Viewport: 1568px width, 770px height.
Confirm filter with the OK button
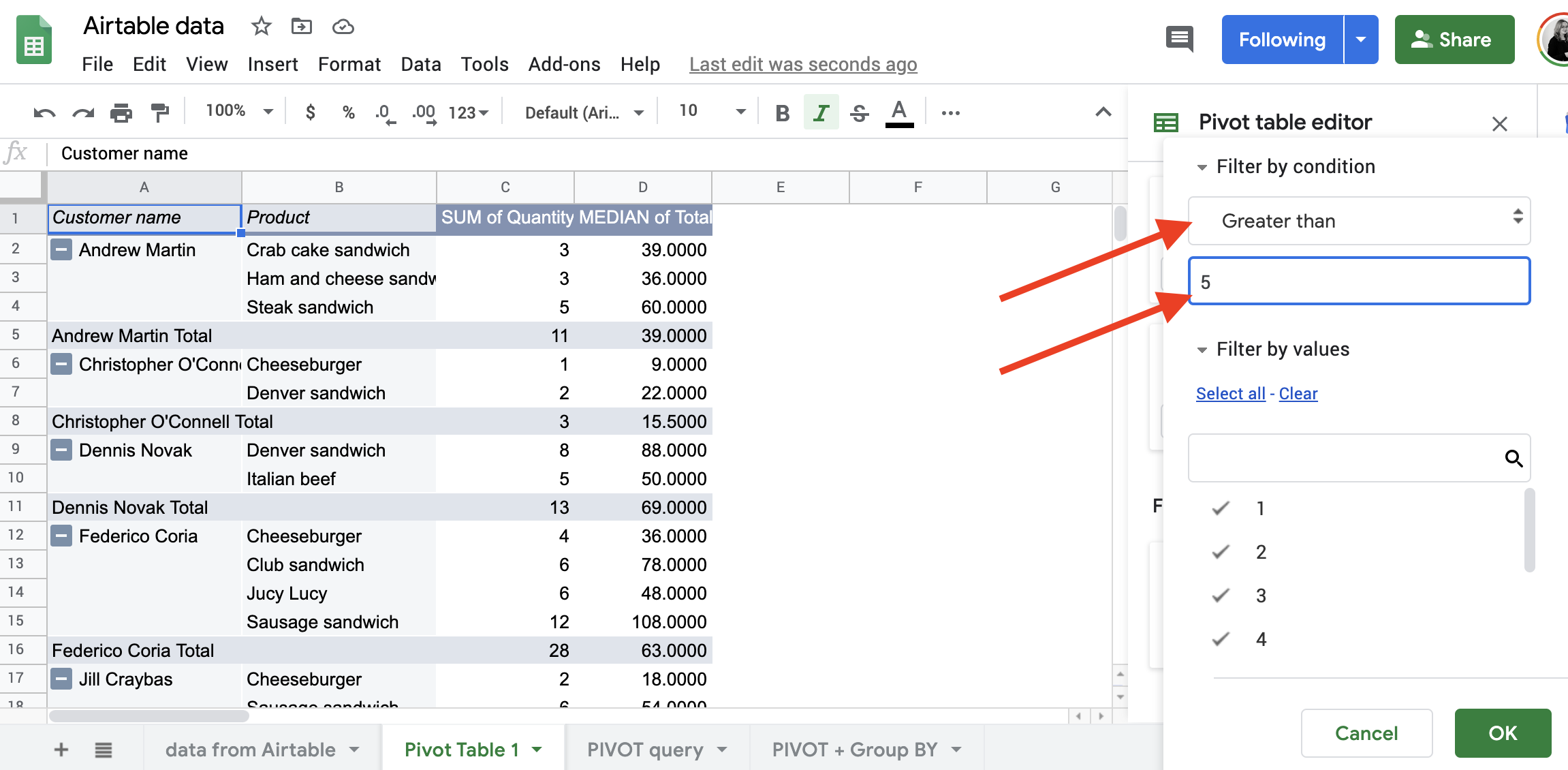[x=1503, y=733]
